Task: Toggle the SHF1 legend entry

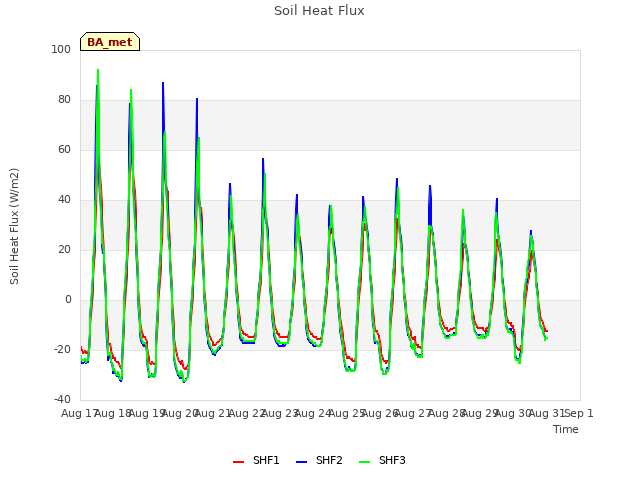Action: (256, 460)
